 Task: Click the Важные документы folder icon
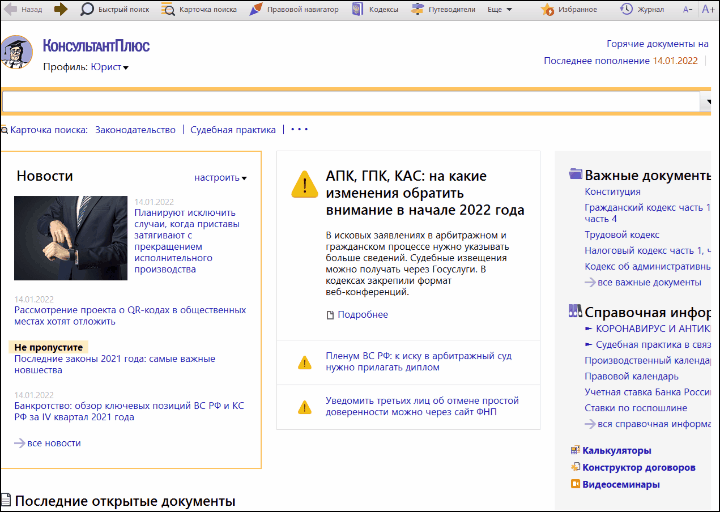[575, 174]
